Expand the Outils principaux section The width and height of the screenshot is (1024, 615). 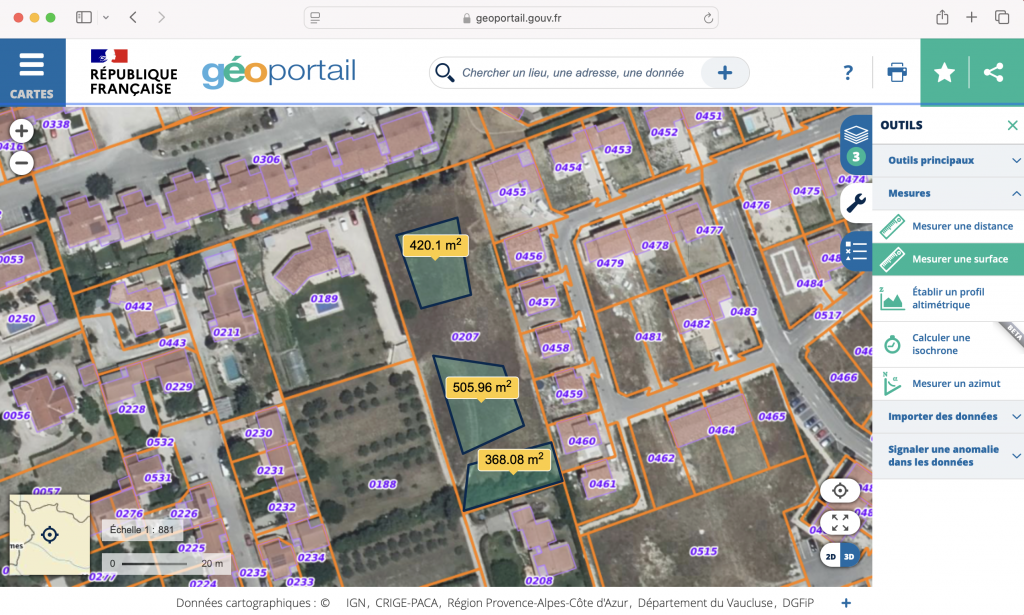[x=947, y=160]
